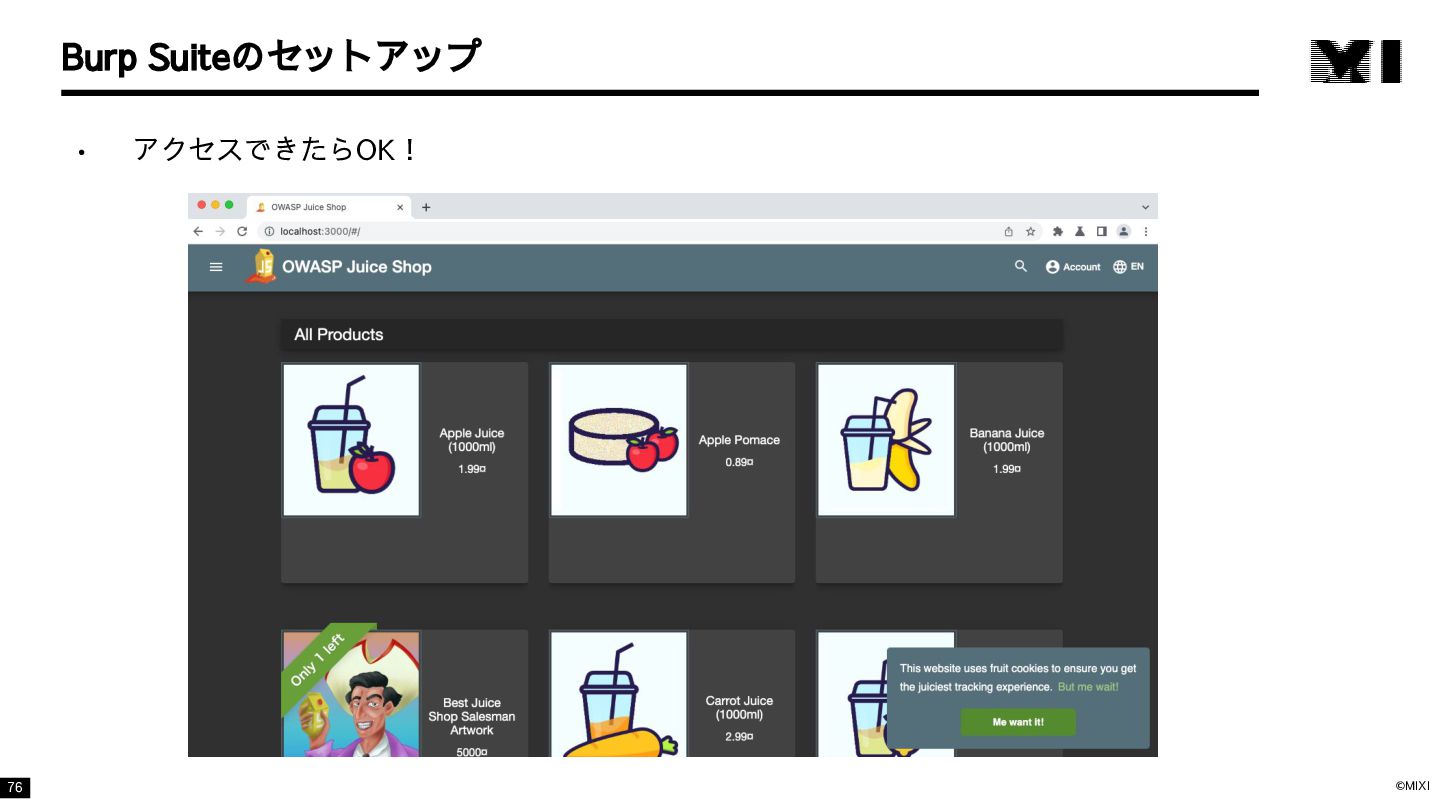1440x810 pixels.
Task: Click the Apple Pomace product name
Action: (739, 440)
